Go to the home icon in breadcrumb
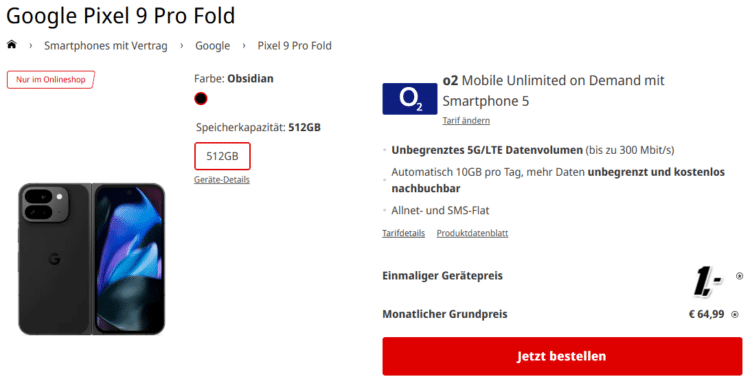The height and width of the screenshot is (379, 750). [x=11, y=45]
